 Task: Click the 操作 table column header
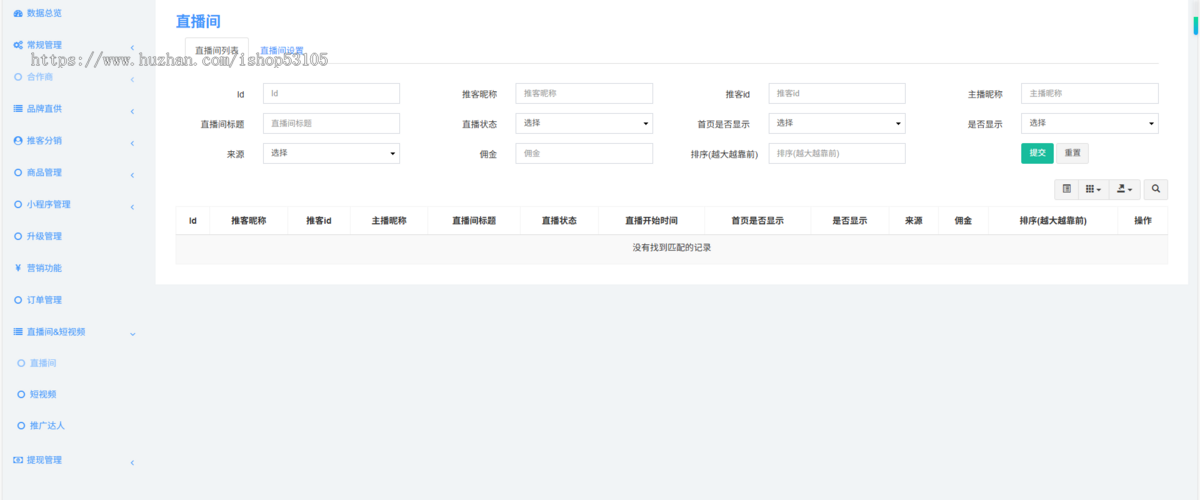tap(1143, 220)
